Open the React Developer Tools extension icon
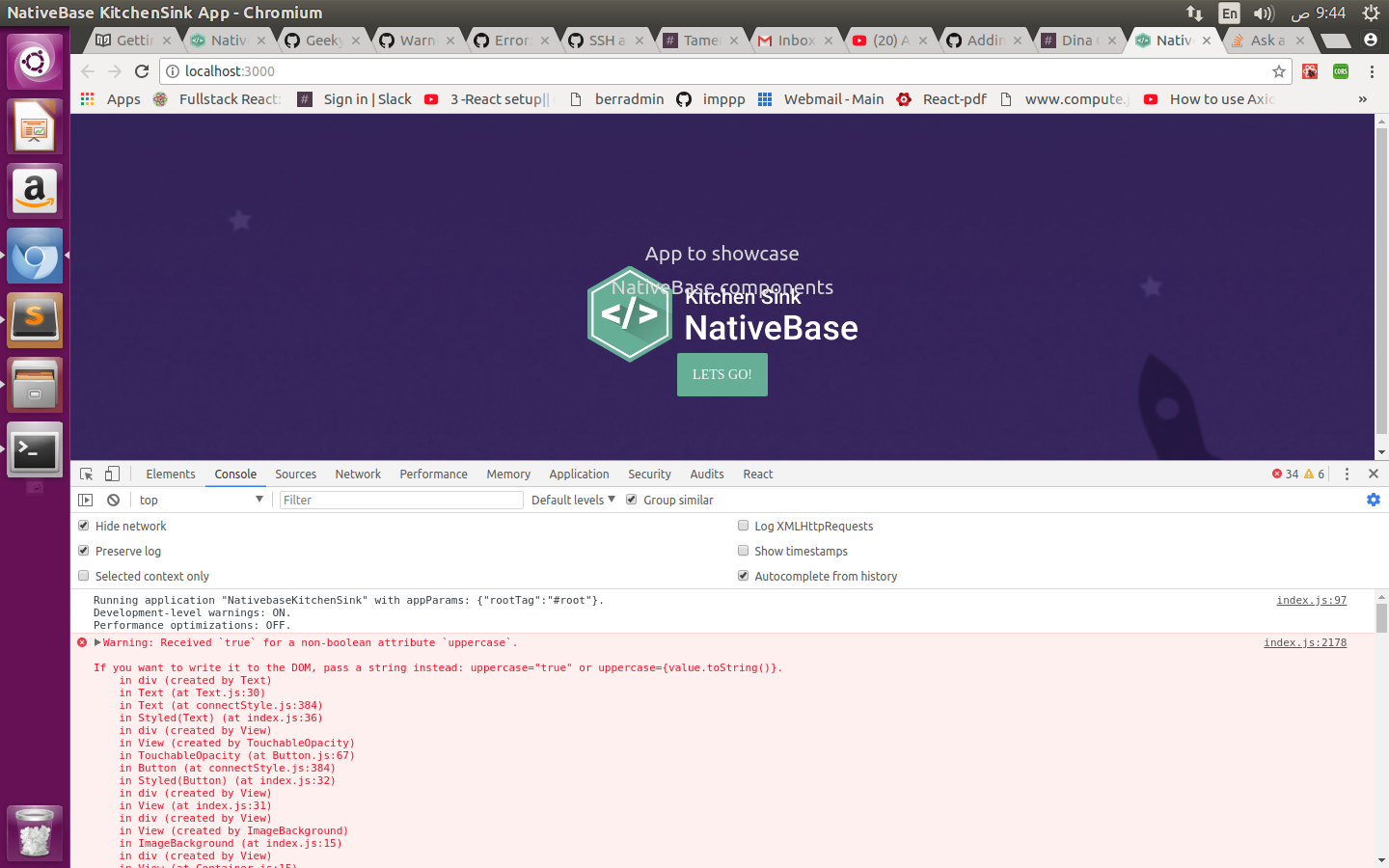1389x868 pixels. pyautogui.click(x=1310, y=72)
